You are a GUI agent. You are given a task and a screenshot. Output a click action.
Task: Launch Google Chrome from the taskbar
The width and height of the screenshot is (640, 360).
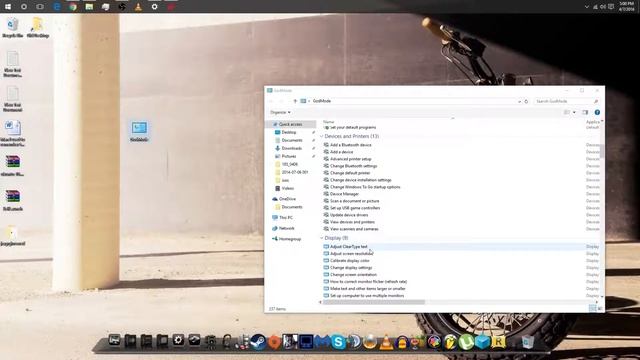(73, 7)
